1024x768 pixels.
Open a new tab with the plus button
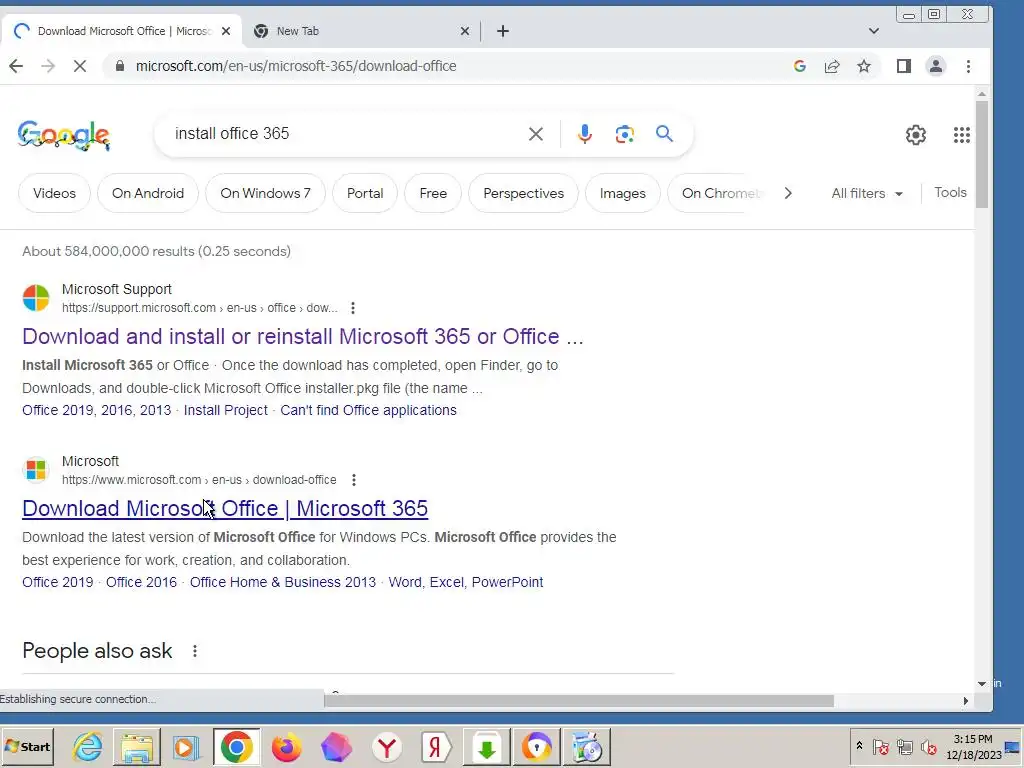(x=503, y=31)
